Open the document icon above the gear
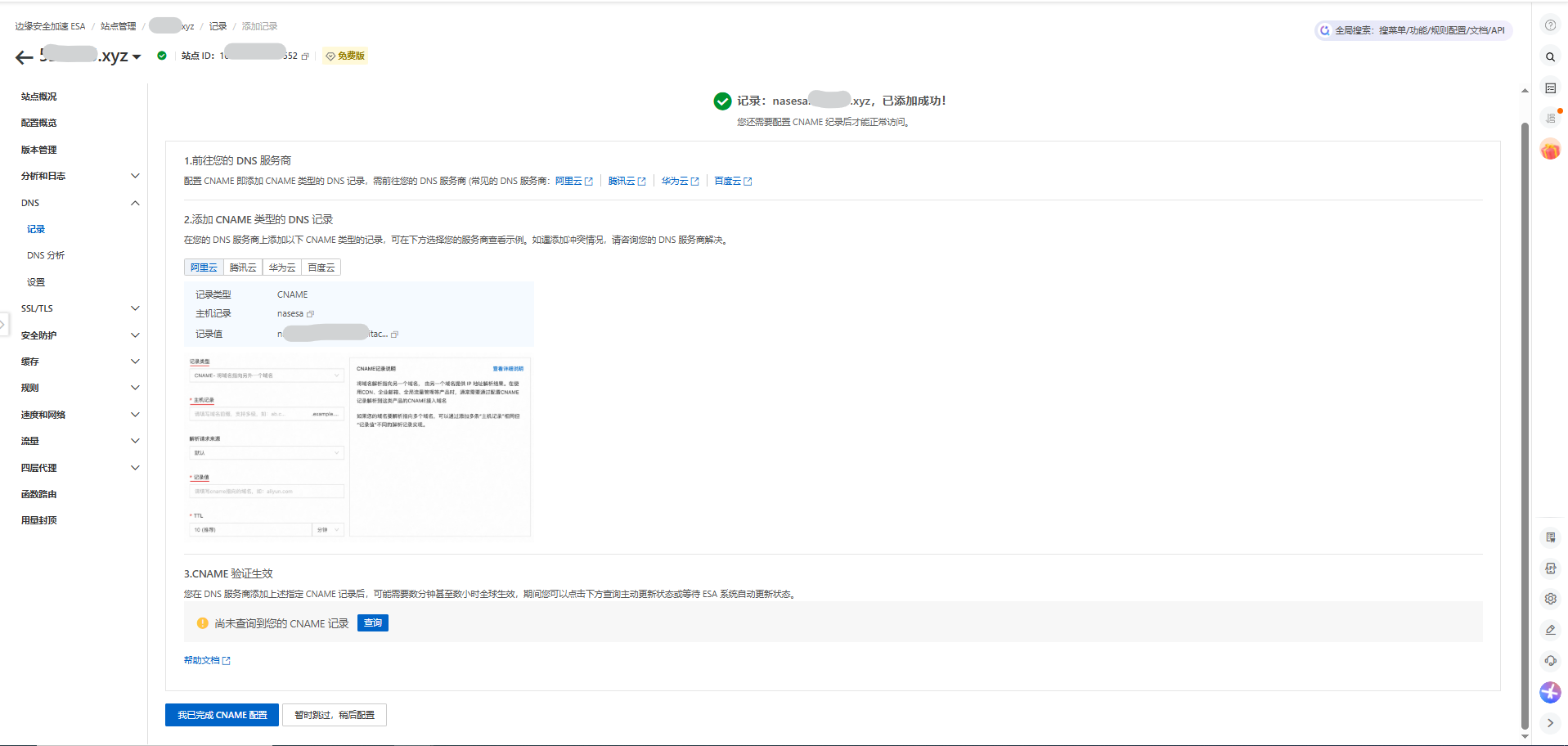The height and width of the screenshot is (746, 1568). click(1550, 537)
